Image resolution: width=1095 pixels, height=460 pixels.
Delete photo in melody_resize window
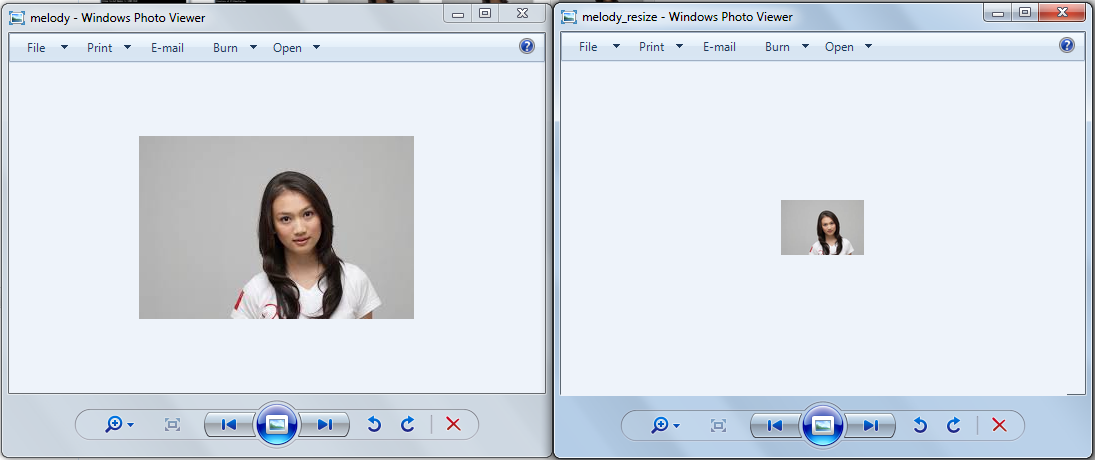point(999,424)
